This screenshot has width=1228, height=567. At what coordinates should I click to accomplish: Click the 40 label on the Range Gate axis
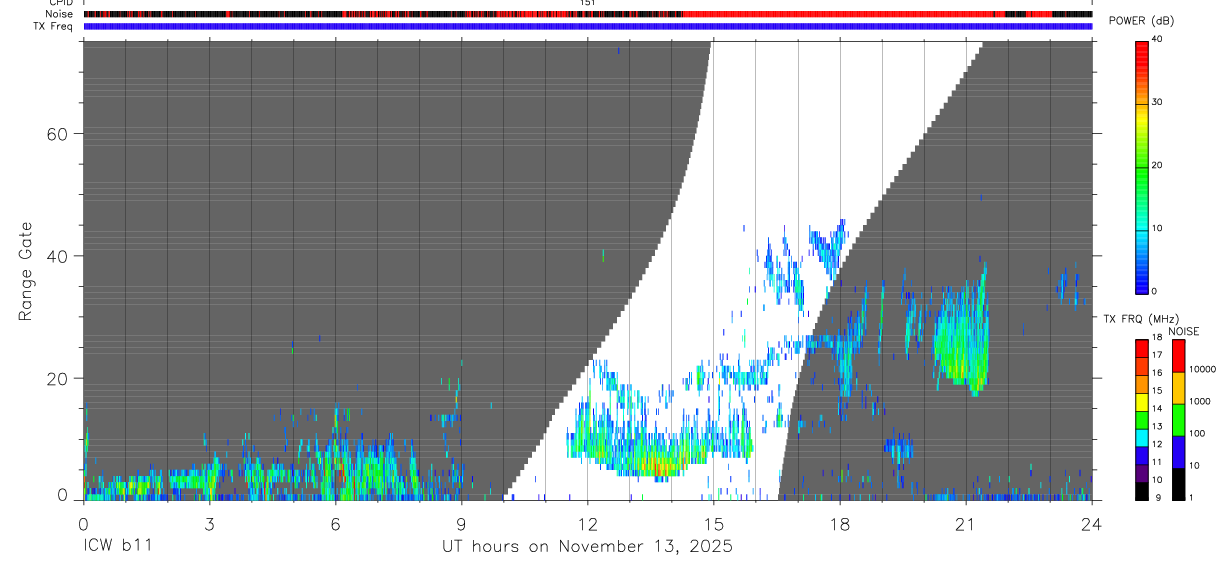click(x=55, y=256)
